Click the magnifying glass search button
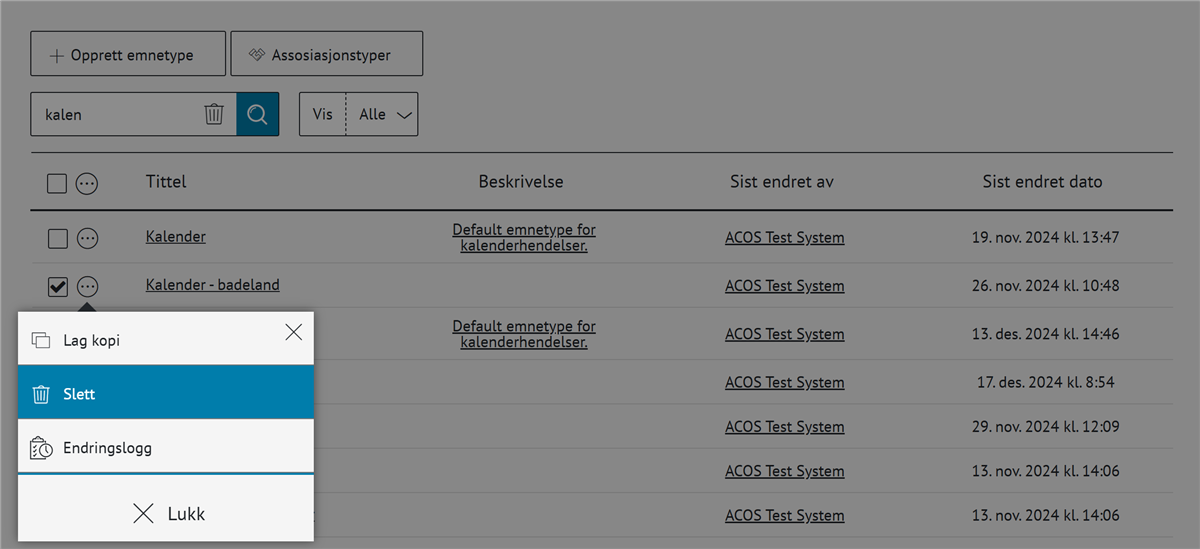Viewport: 1200px width, 549px height. point(257,114)
